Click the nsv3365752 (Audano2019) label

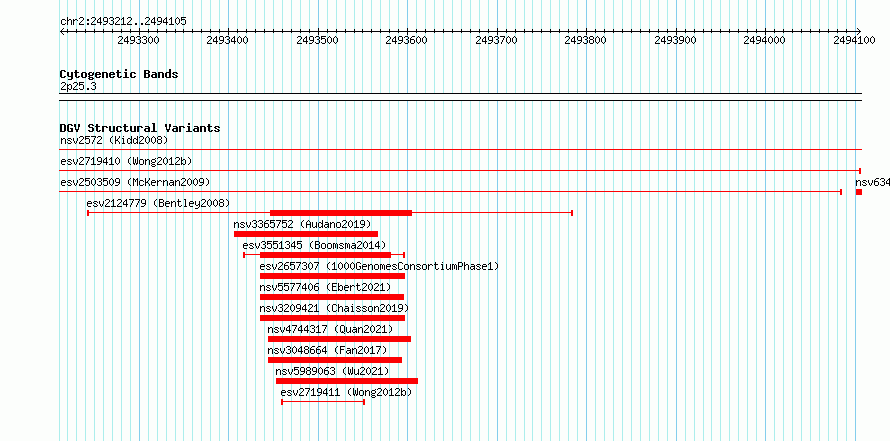[x=302, y=224]
